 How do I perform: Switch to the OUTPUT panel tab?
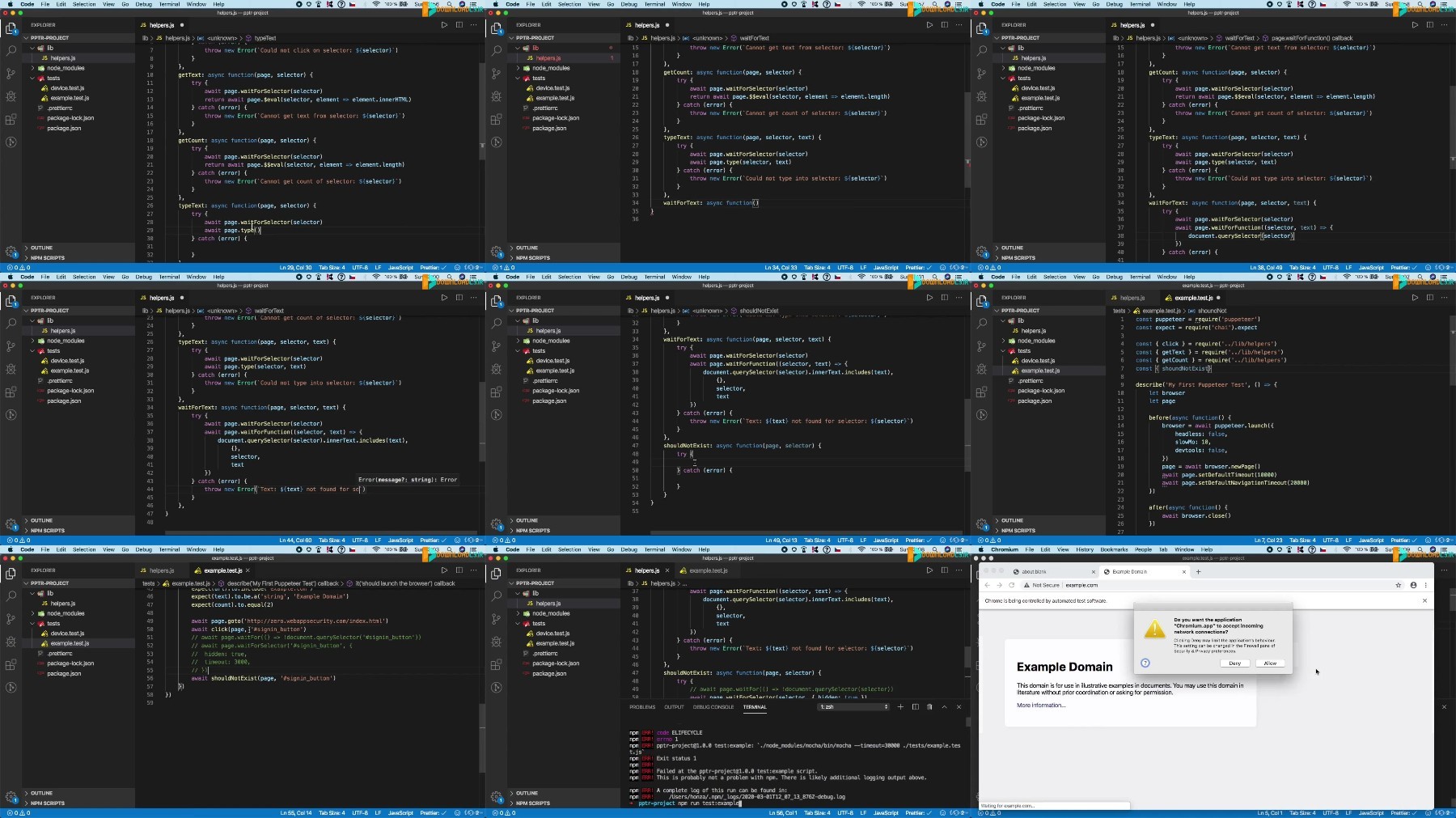pyautogui.click(x=674, y=707)
